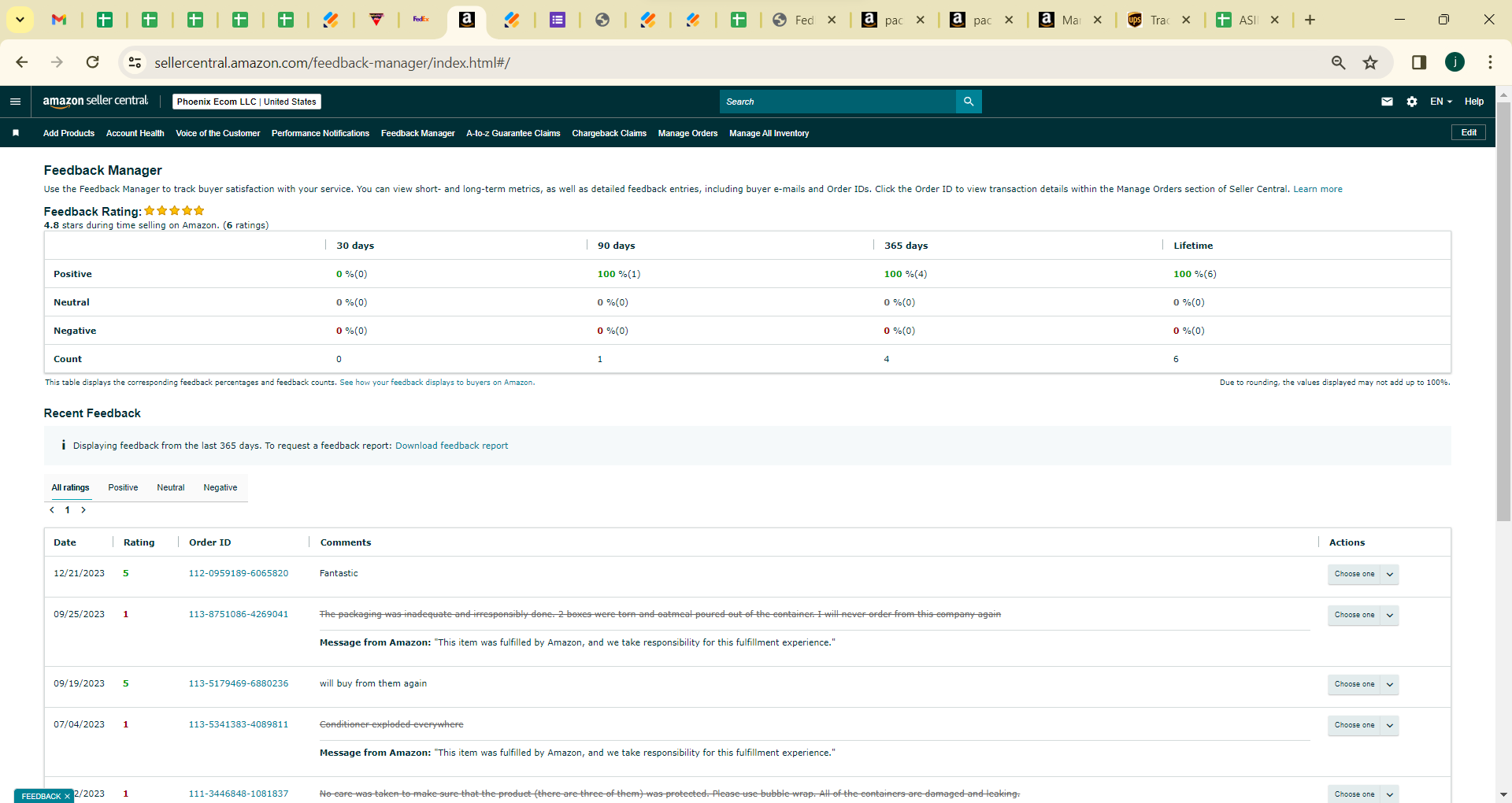Screen dimensions: 1512x803
Task: Select the Positive feedback tab
Action: 123,487
